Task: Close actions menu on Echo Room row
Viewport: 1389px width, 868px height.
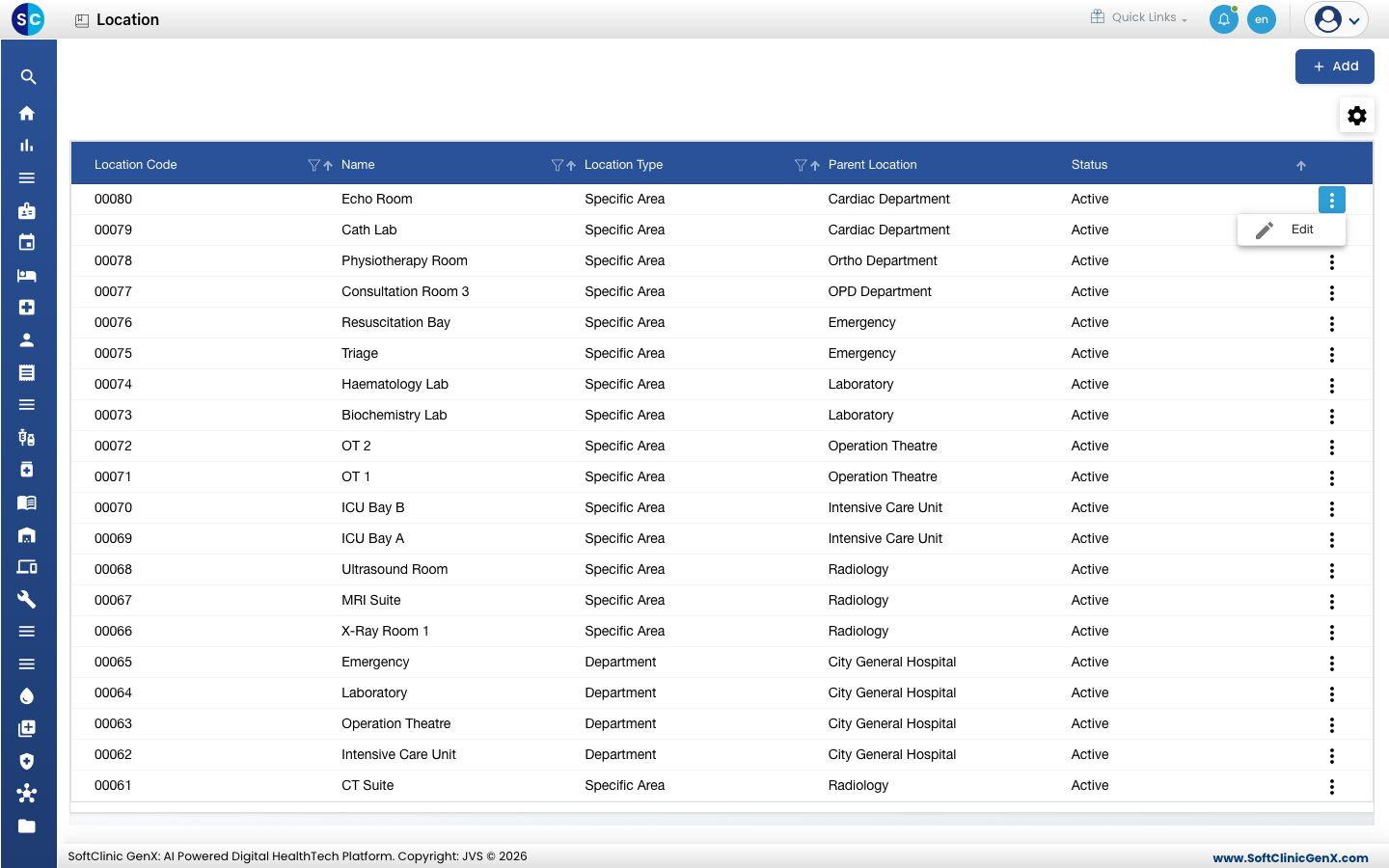Action: (1332, 200)
